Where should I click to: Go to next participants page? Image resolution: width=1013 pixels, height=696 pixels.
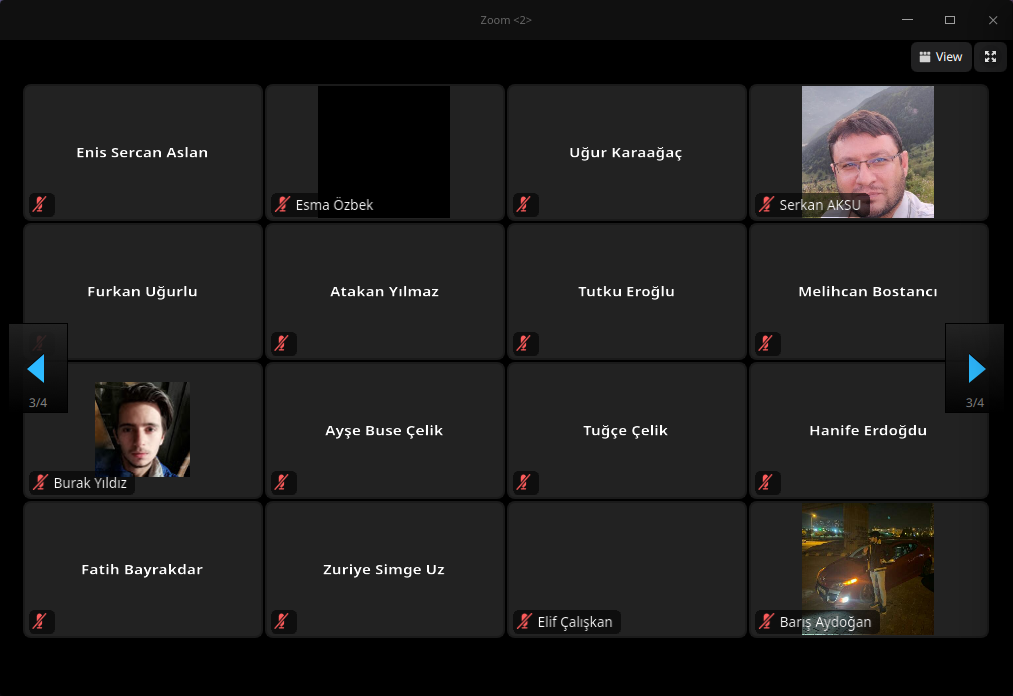pyautogui.click(x=975, y=368)
